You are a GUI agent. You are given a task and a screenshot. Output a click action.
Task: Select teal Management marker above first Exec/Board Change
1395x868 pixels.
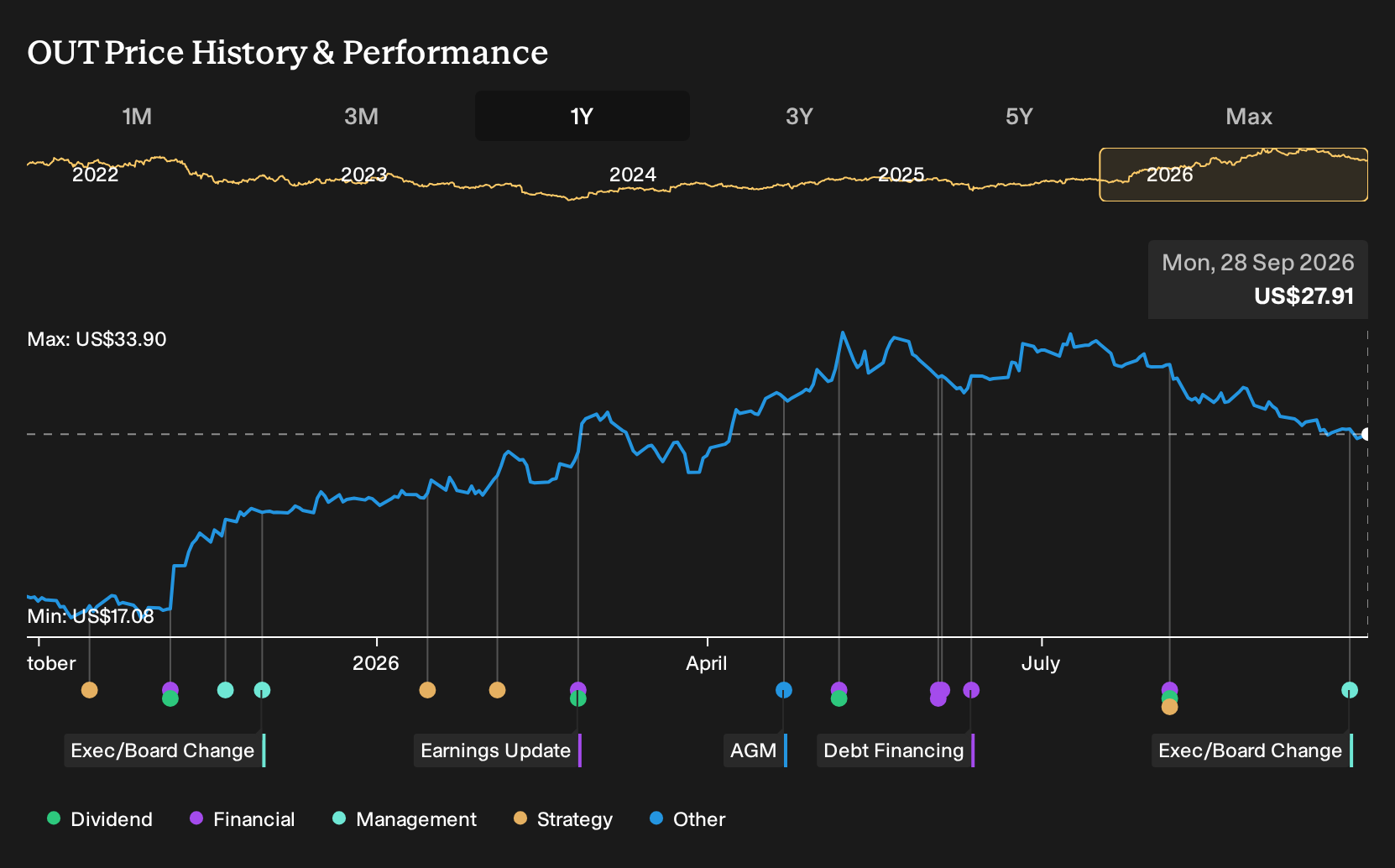262,690
